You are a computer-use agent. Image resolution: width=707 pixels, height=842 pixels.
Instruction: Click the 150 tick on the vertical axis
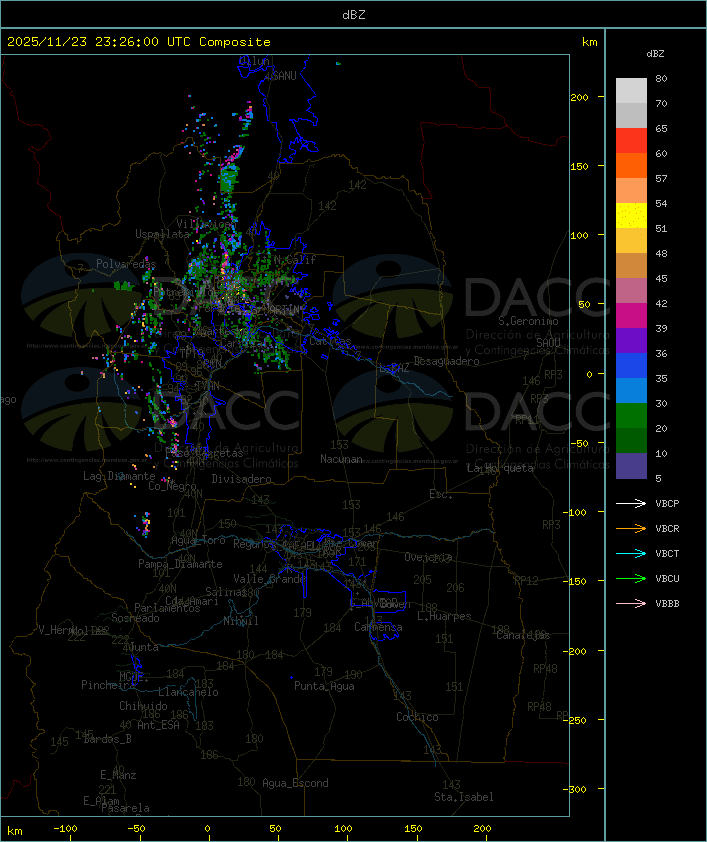click(x=579, y=166)
